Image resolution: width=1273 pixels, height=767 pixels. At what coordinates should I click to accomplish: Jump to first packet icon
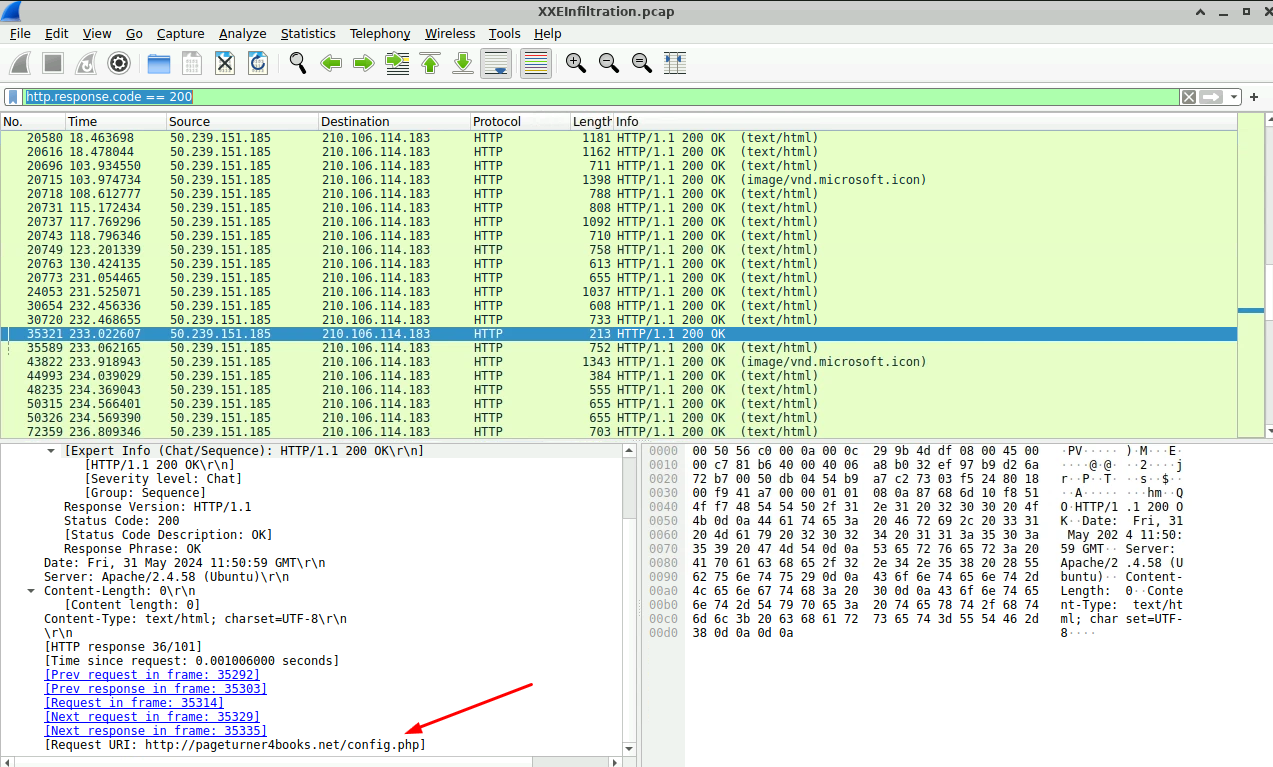click(430, 63)
